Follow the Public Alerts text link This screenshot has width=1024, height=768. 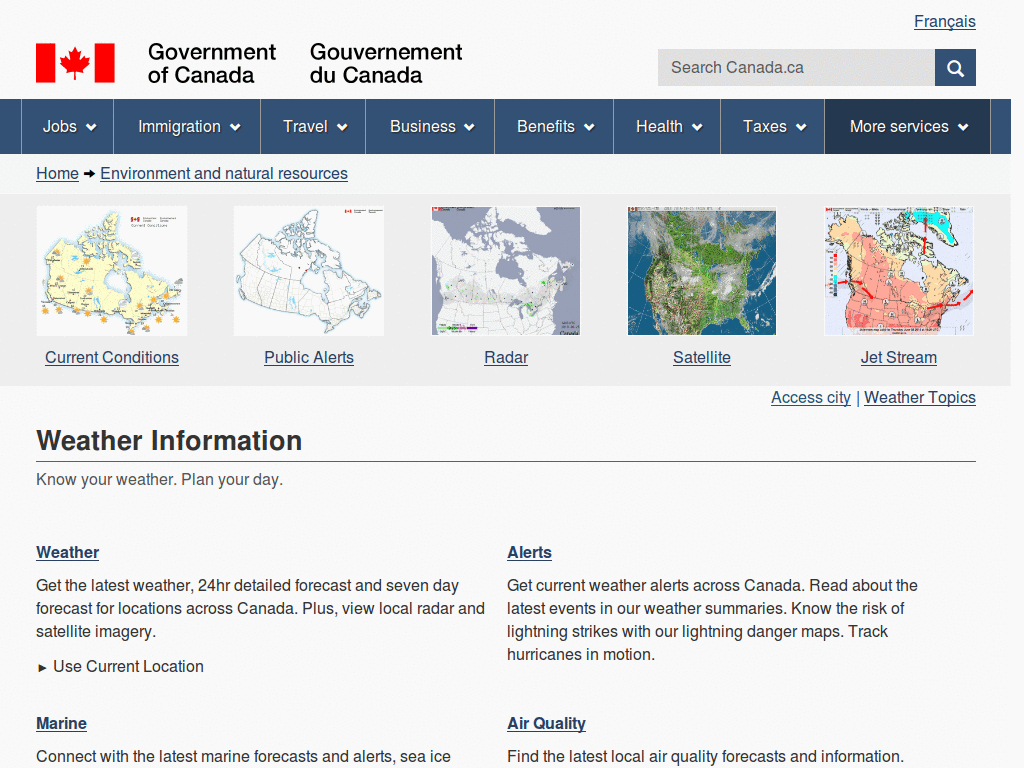tap(309, 358)
